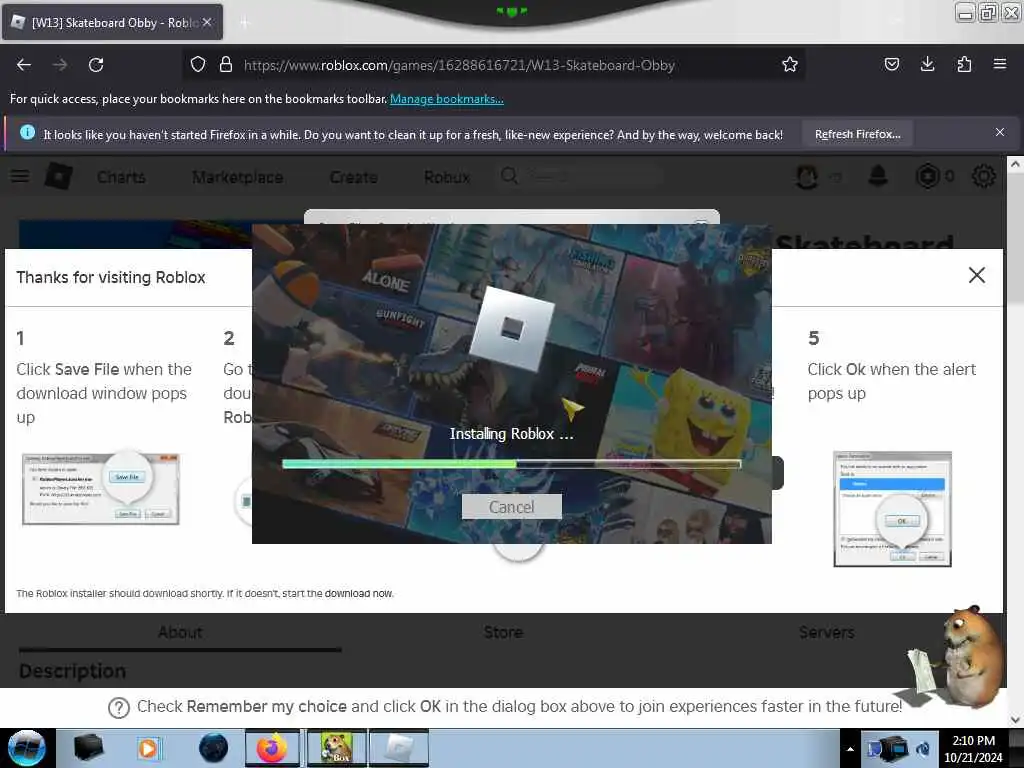Open the Windows Start menu
This screenshot has height=768, width=1024.
pos(27,748)
